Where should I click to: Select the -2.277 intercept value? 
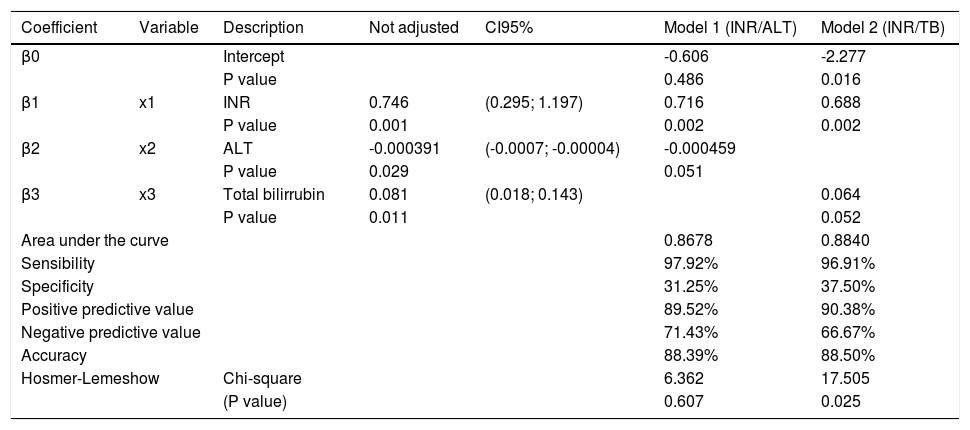coord(841,57)
